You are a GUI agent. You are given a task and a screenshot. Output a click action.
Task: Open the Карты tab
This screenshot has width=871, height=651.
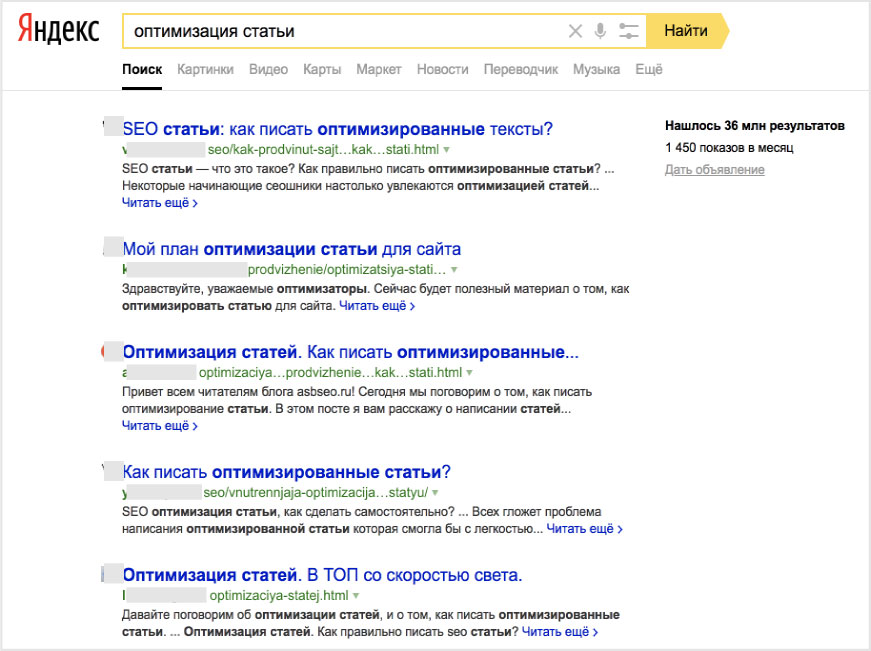coord(322,69)
